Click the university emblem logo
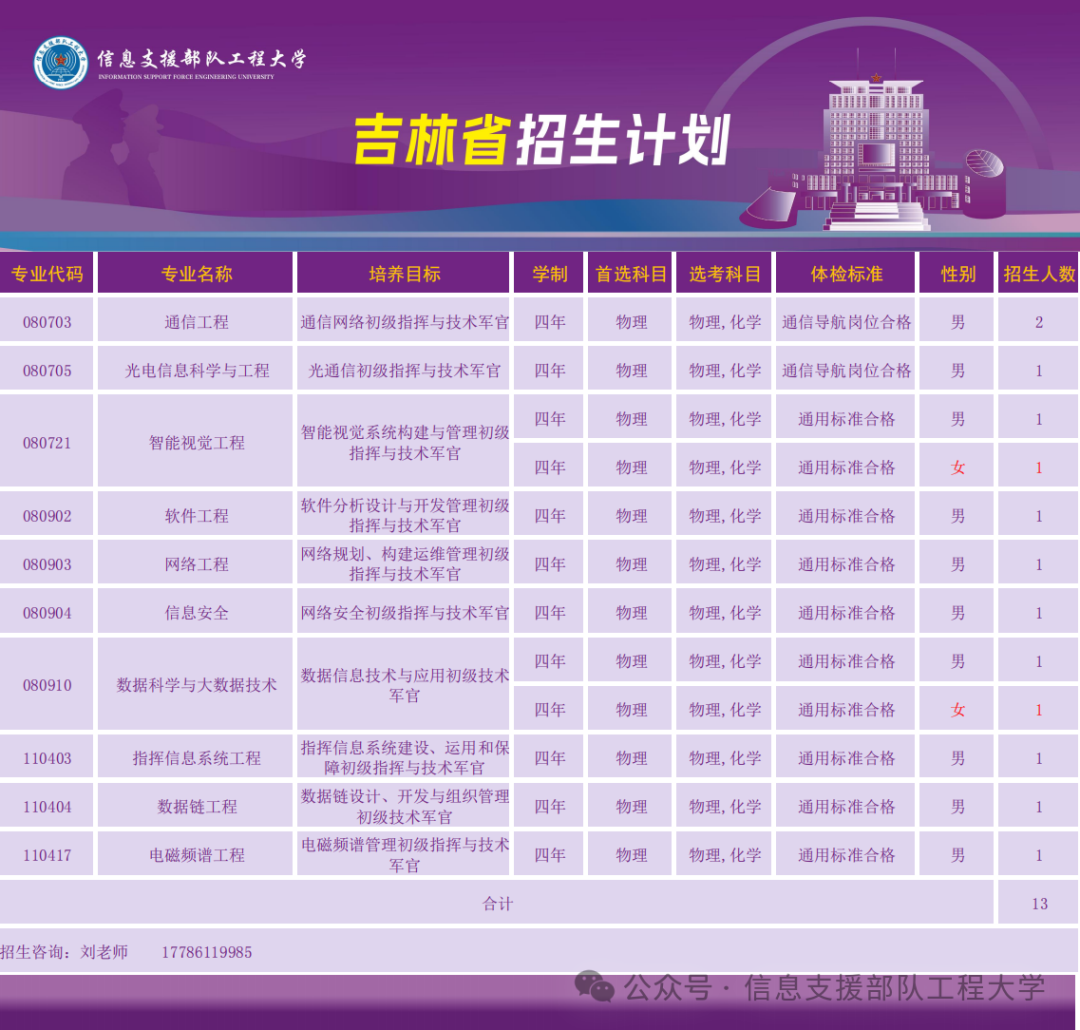Image resolution: width=1080 pixels, height=1030 pixels. (61, 63)
